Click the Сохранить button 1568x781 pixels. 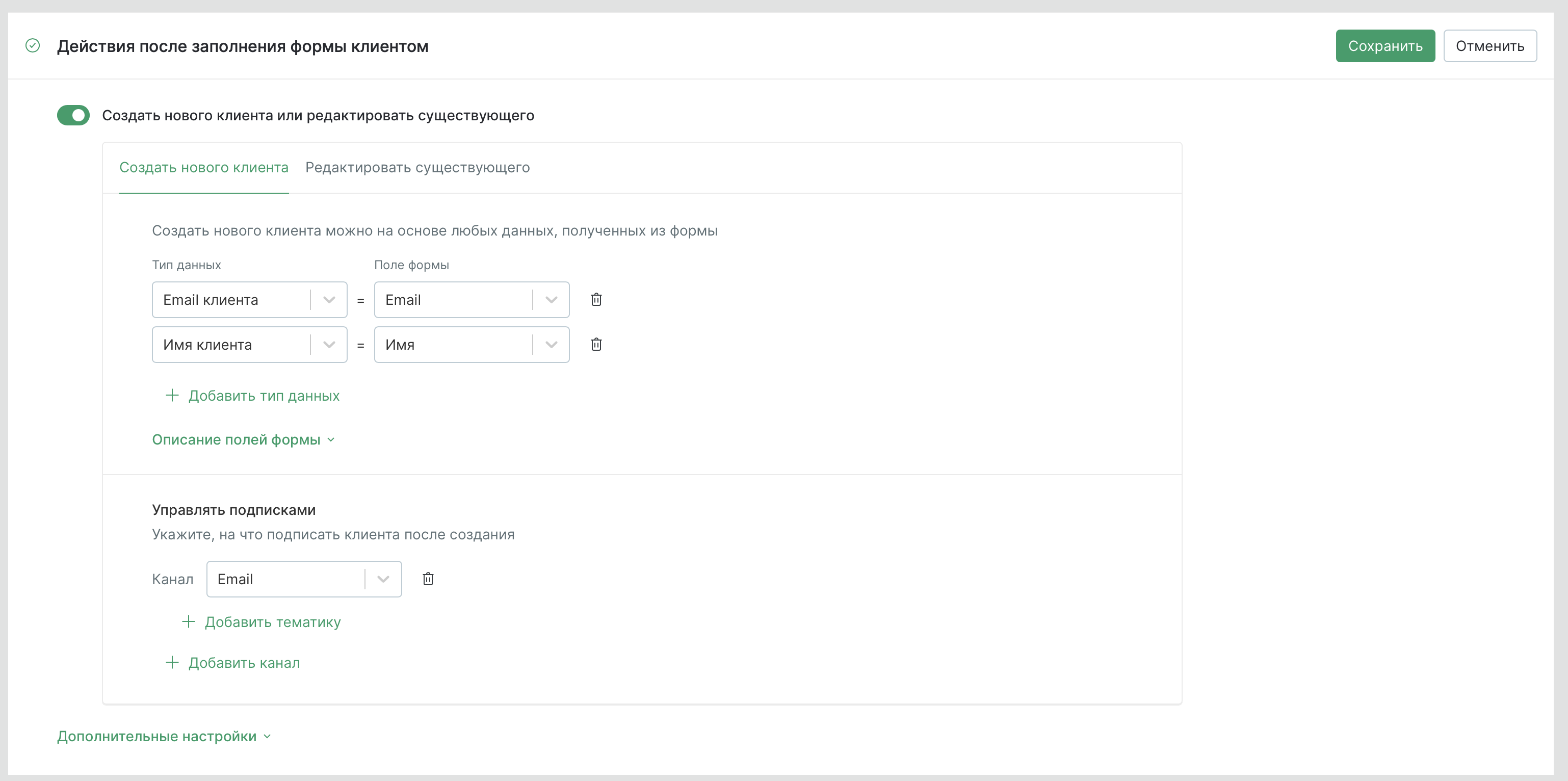coord(1386,46)
